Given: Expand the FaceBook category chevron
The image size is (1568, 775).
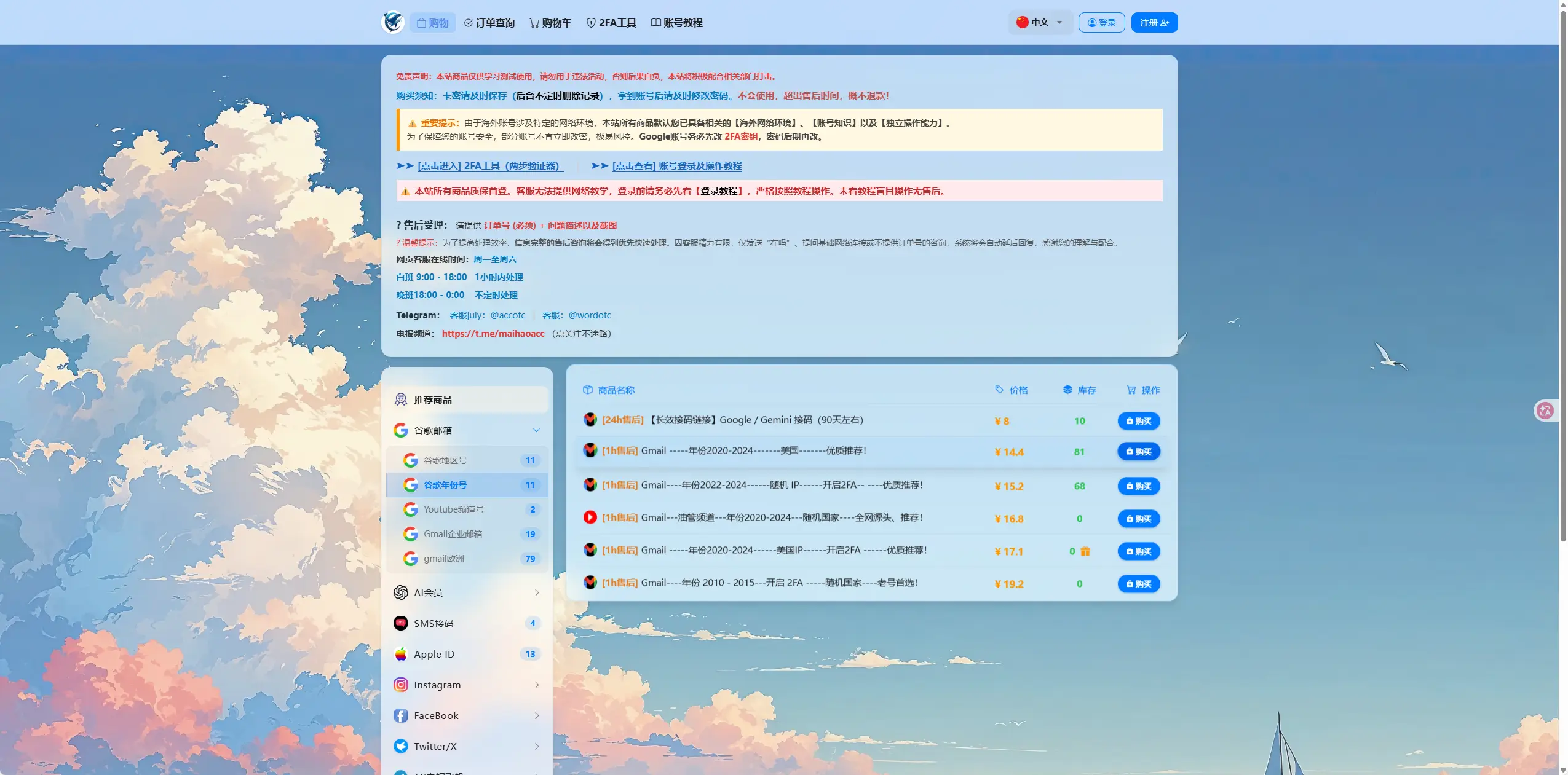Looking at the screenshot, I should (x=537, y=715).
